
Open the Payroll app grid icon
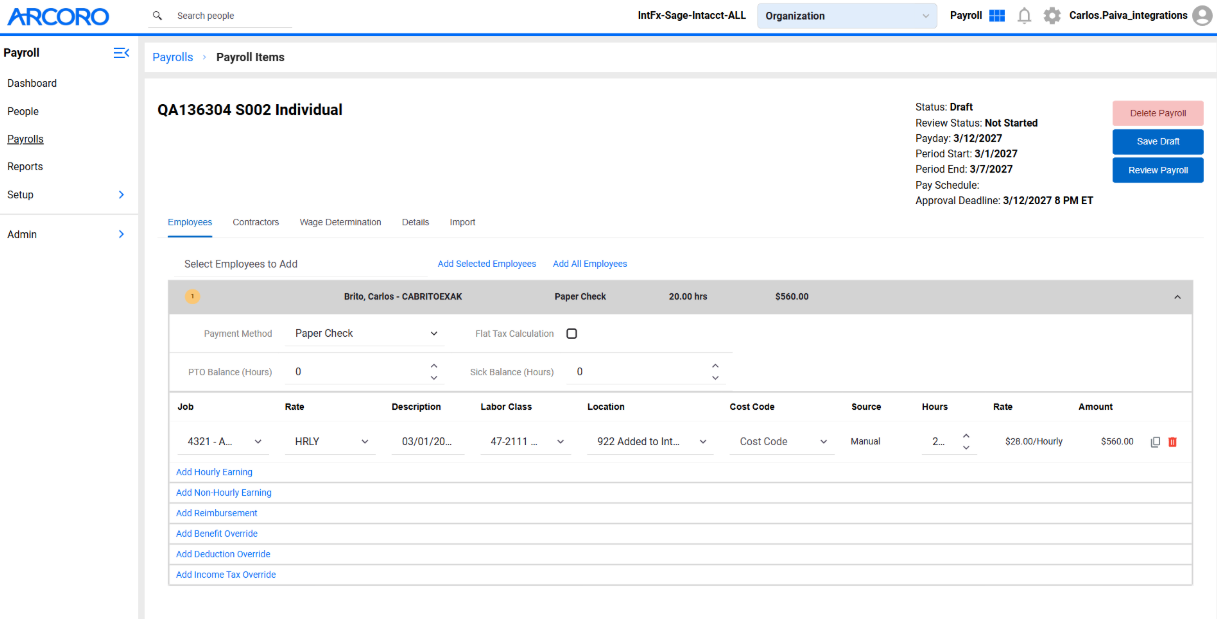point(997,16)
